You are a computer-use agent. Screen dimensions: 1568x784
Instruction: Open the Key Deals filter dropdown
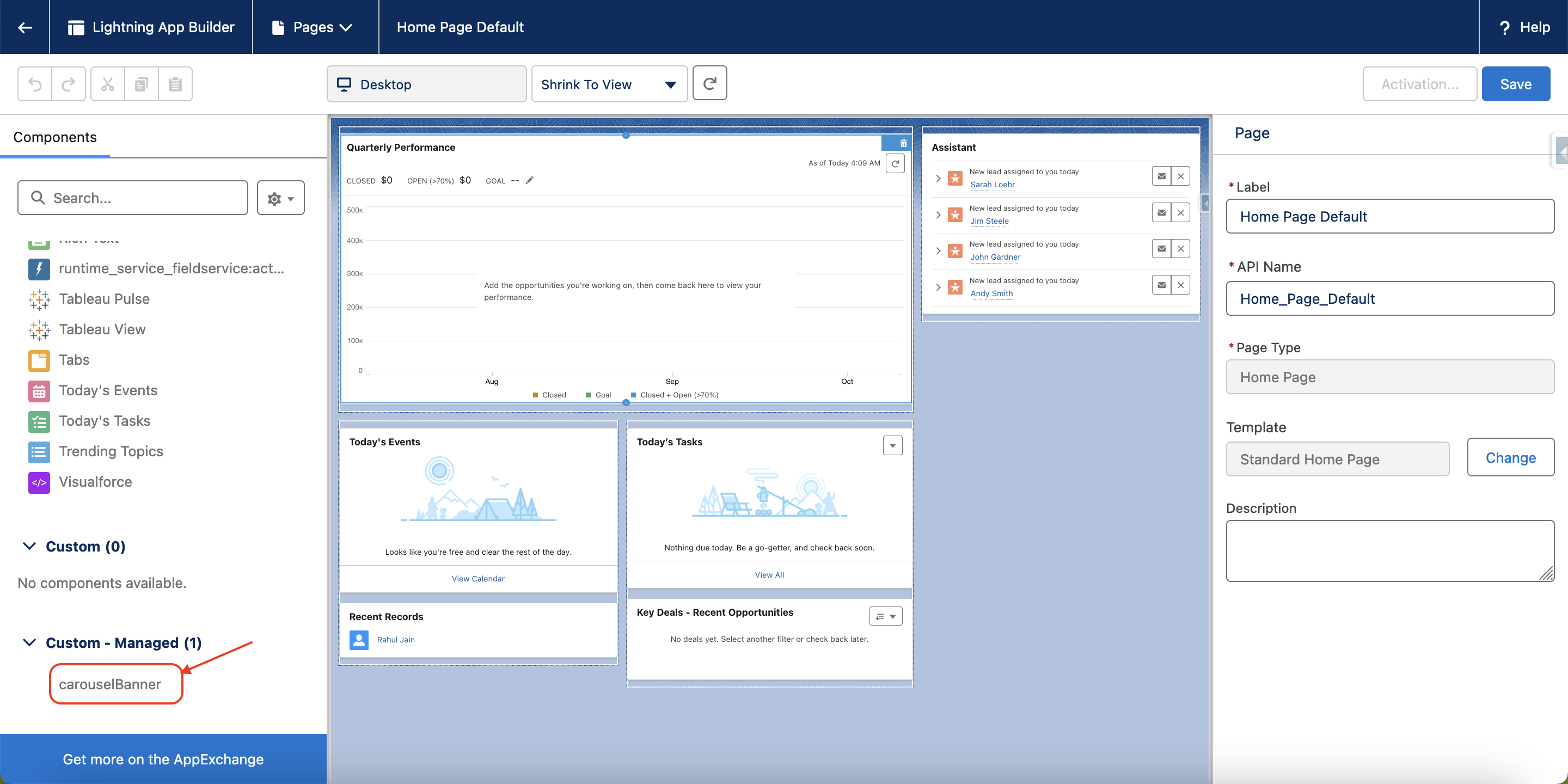[886, 617]
